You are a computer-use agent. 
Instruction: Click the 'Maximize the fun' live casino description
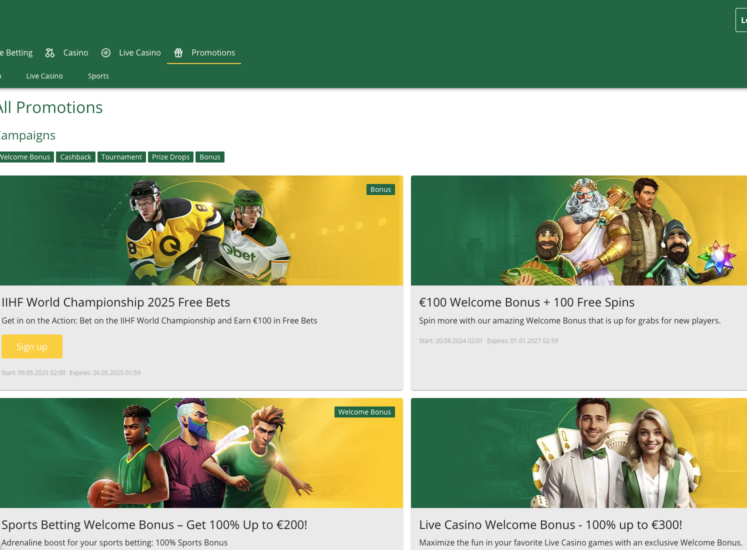[580, 543]
